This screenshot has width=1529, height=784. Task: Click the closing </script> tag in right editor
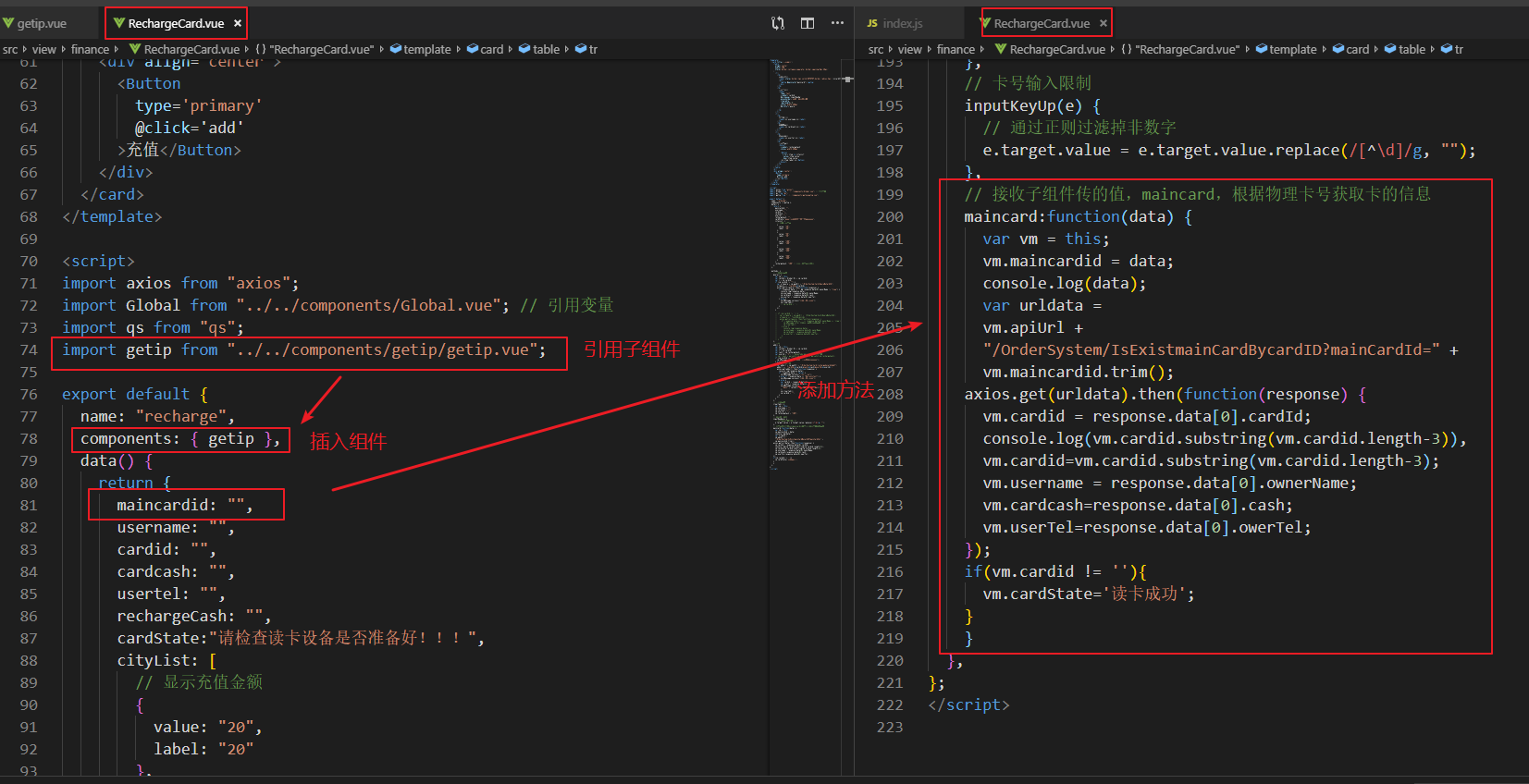968,704
